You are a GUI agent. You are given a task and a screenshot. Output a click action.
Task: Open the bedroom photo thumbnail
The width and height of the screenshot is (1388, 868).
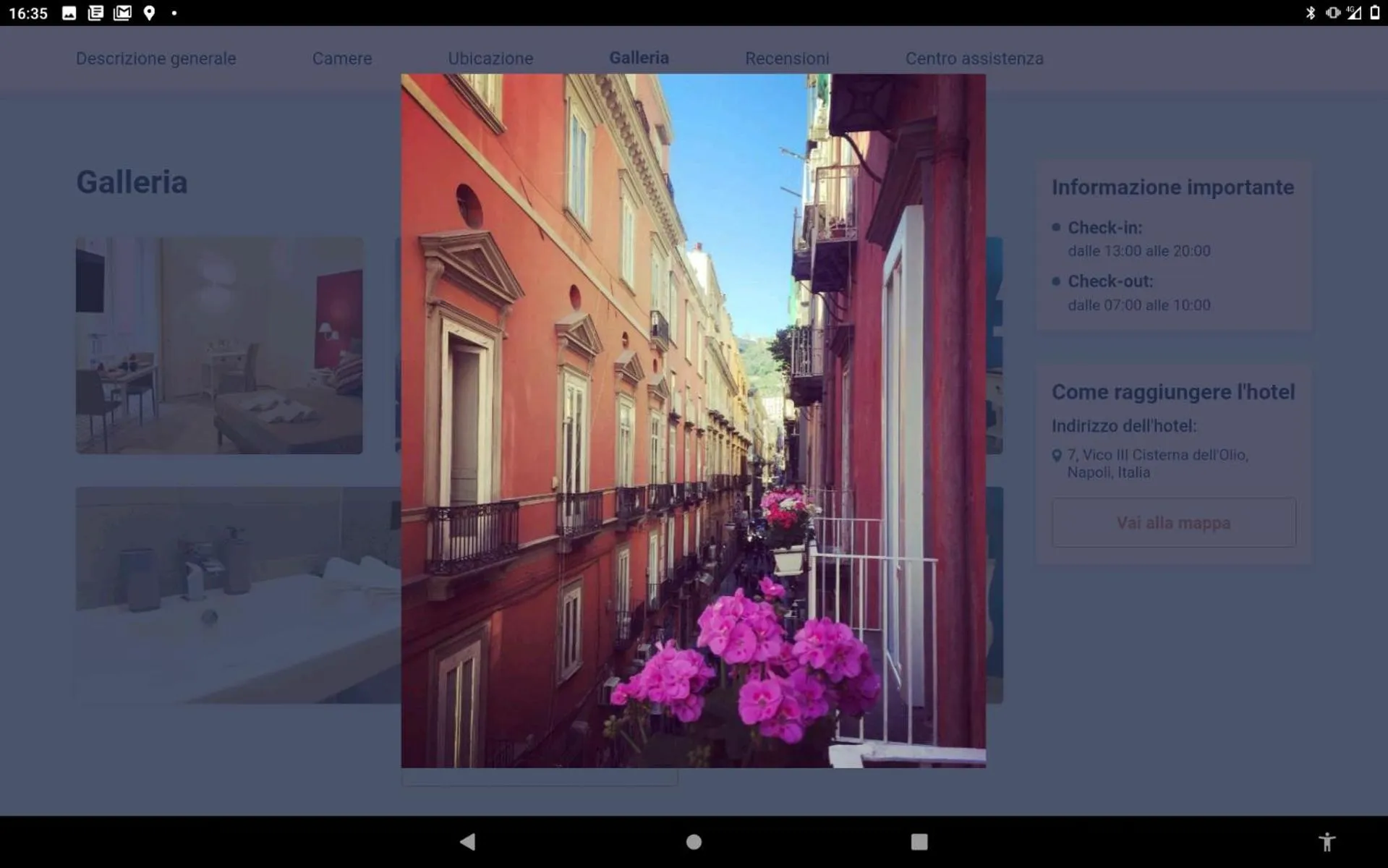[219, 345]
